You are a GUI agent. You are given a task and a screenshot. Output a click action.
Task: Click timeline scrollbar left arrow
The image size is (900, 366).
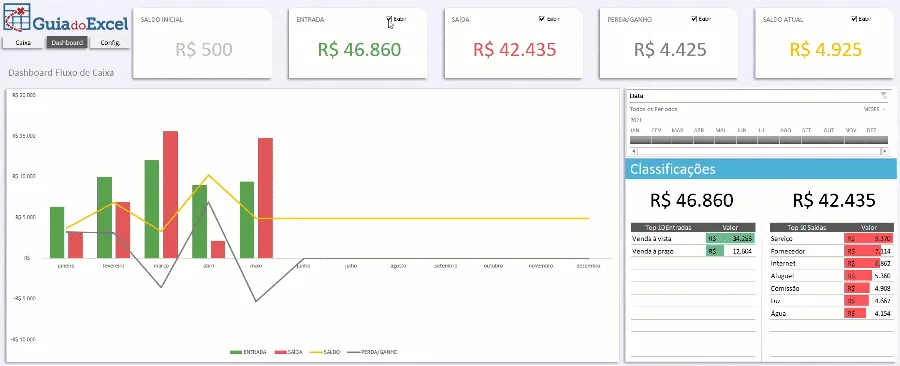point(634,151)
